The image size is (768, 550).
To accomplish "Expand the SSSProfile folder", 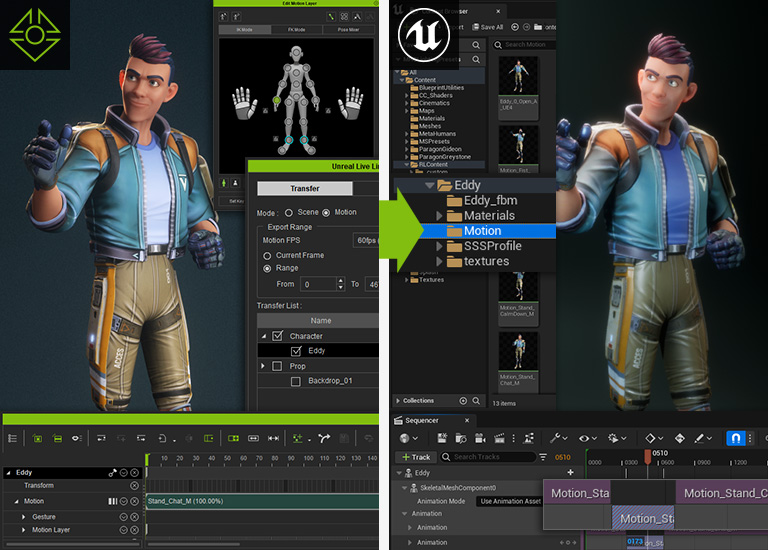I will point(439,246).
